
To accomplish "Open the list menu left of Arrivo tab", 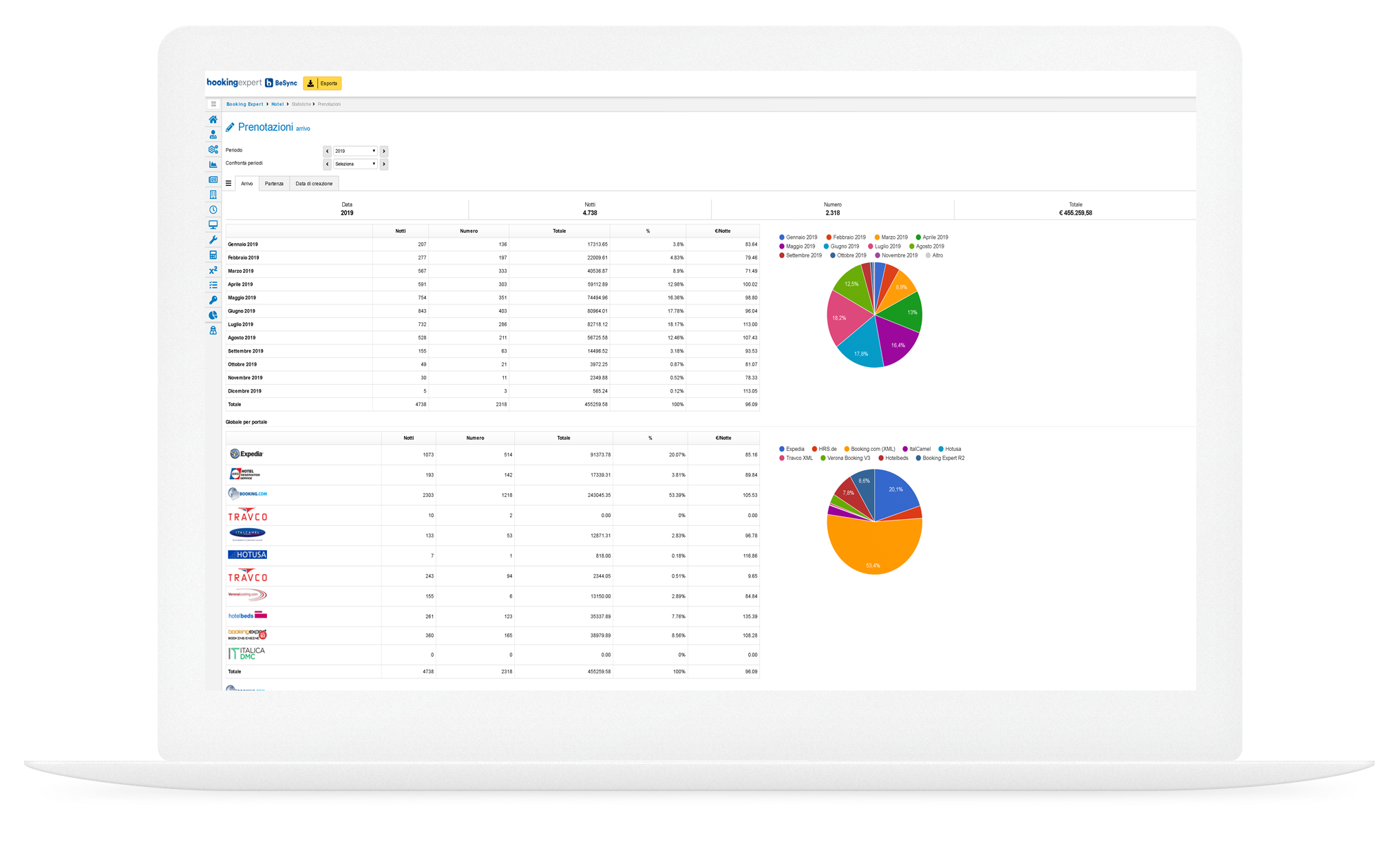I will 229,184.
